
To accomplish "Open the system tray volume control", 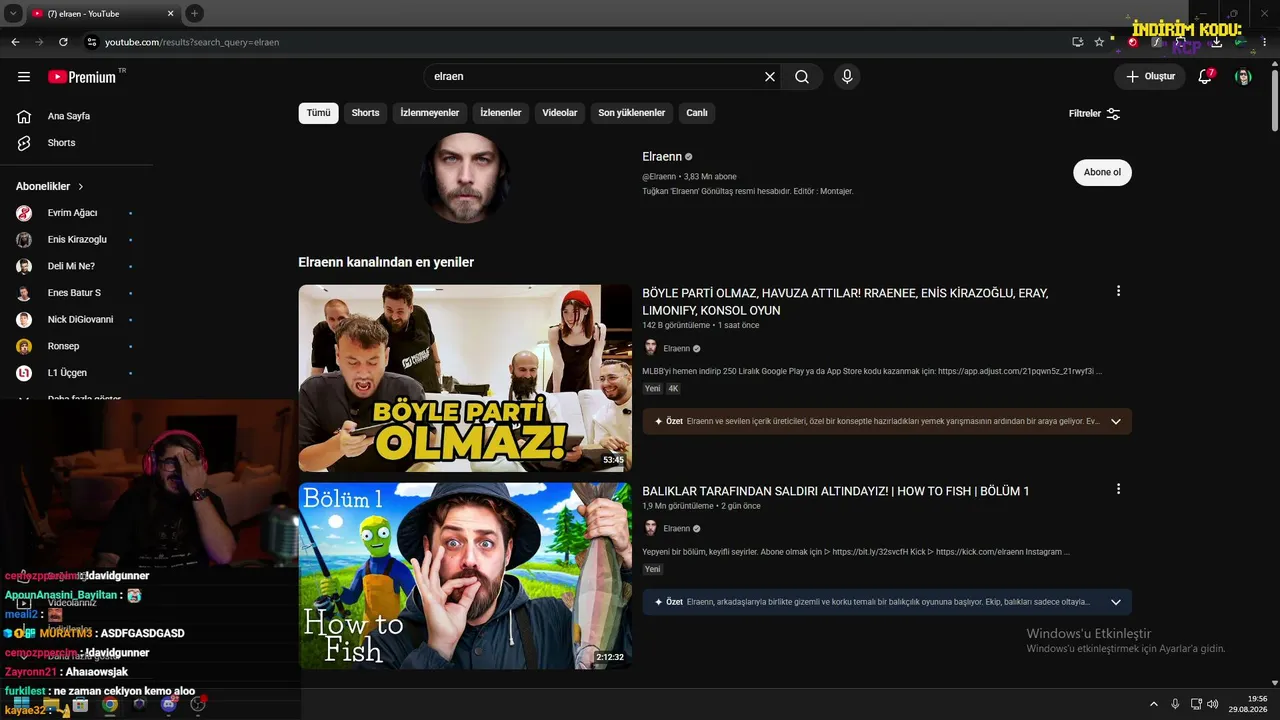I will pyautogui.click(x=1213, y=704).
